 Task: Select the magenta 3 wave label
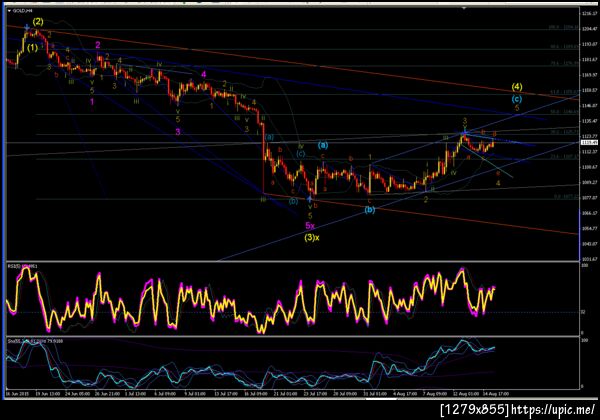click(x=178, y=132)
